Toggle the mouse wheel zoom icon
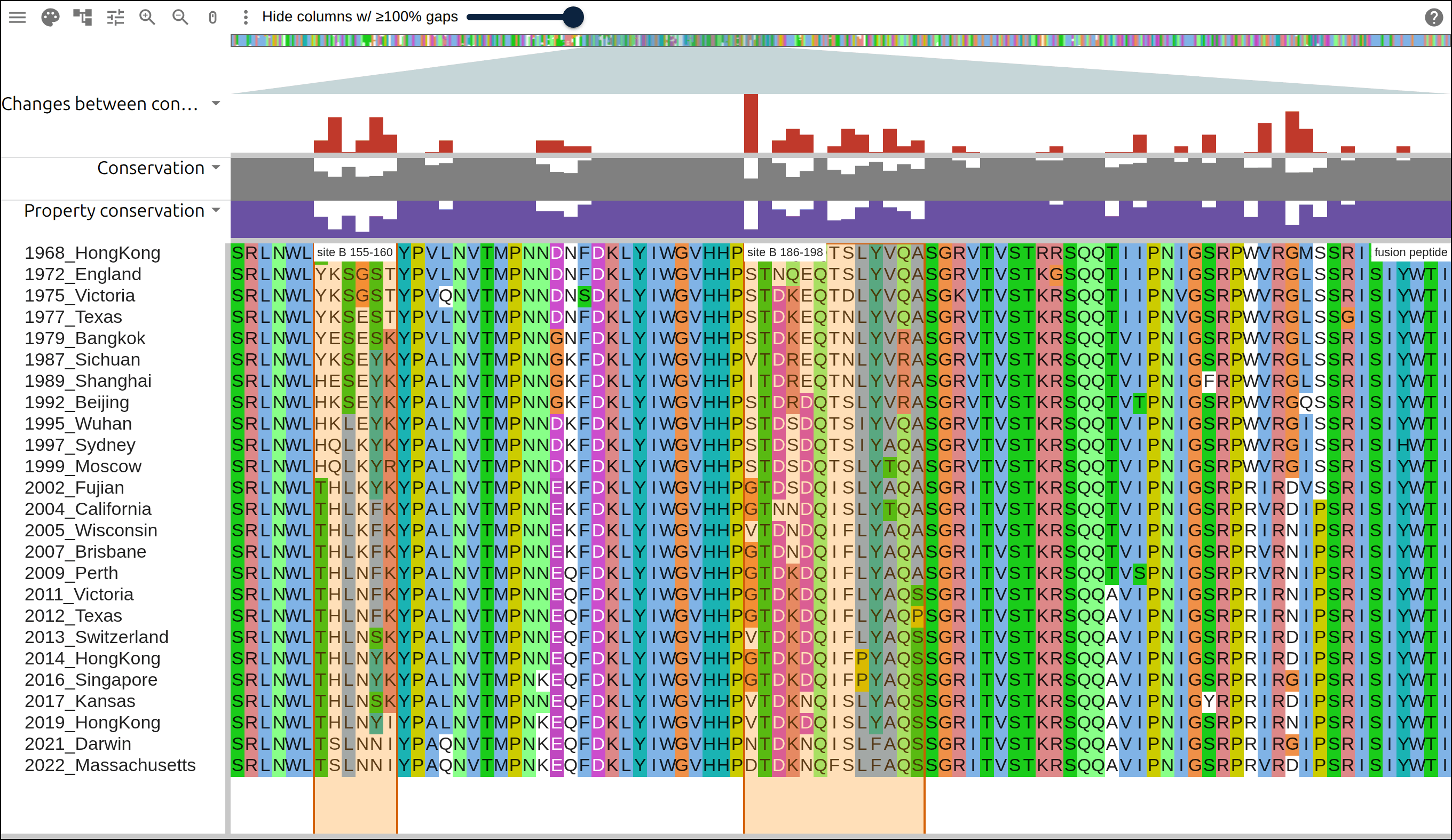This screenshot has width=1452, height=840. pos(212,17)
